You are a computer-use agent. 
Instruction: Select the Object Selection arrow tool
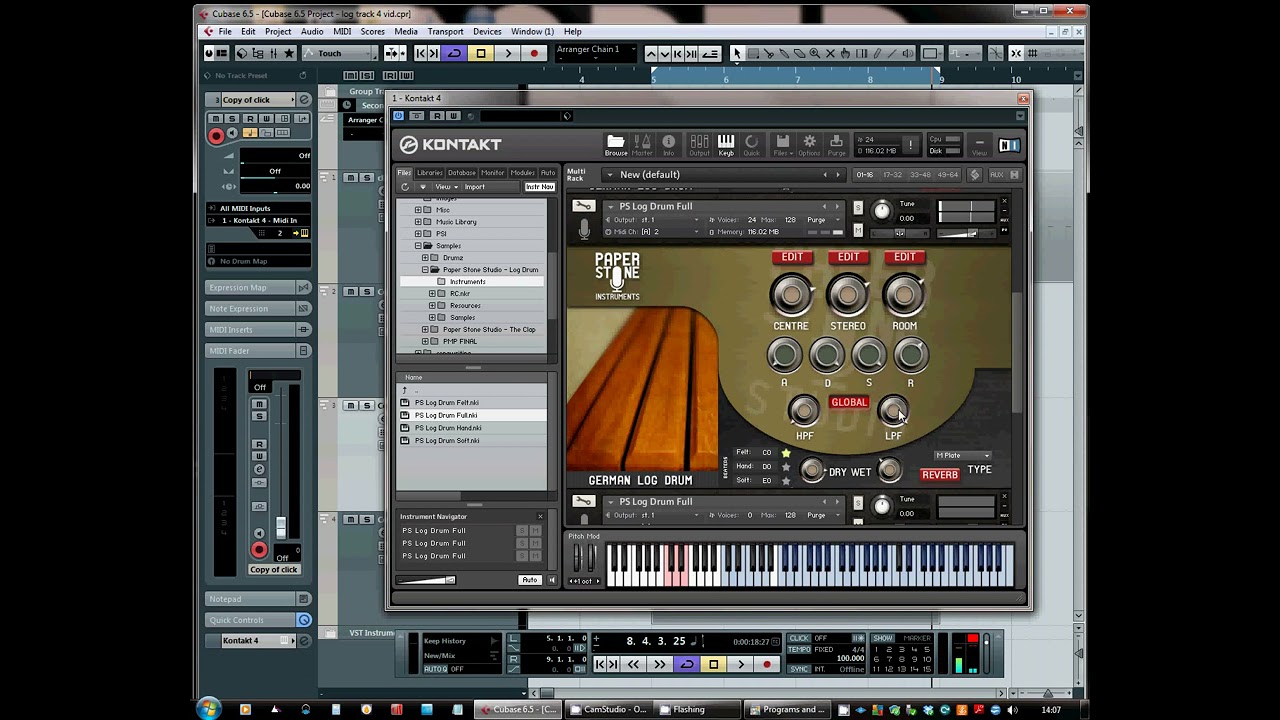pyautogui.click(x=737, y=53)
